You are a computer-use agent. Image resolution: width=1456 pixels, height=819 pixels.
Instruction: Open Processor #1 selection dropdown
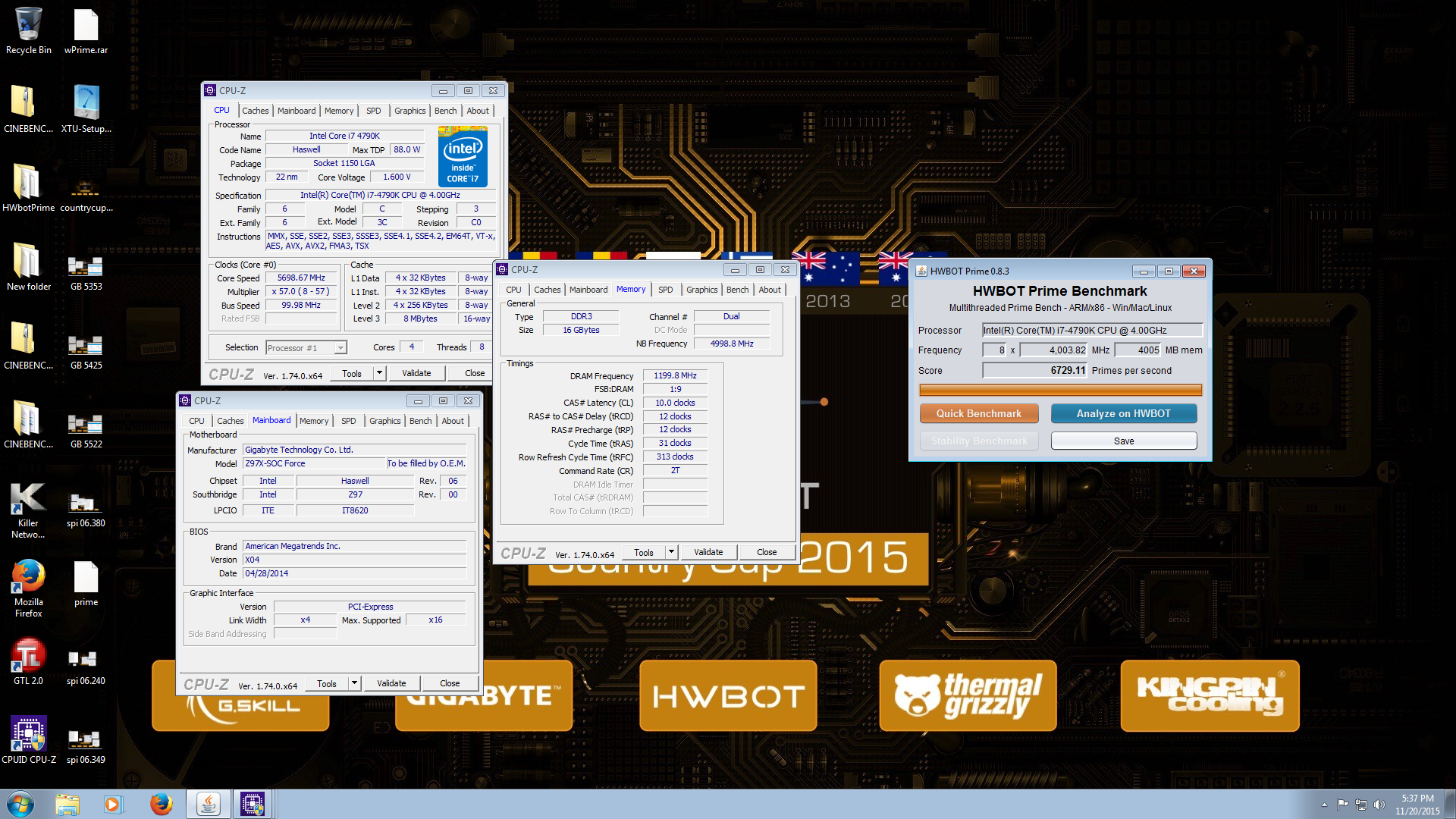click(306, 347)
